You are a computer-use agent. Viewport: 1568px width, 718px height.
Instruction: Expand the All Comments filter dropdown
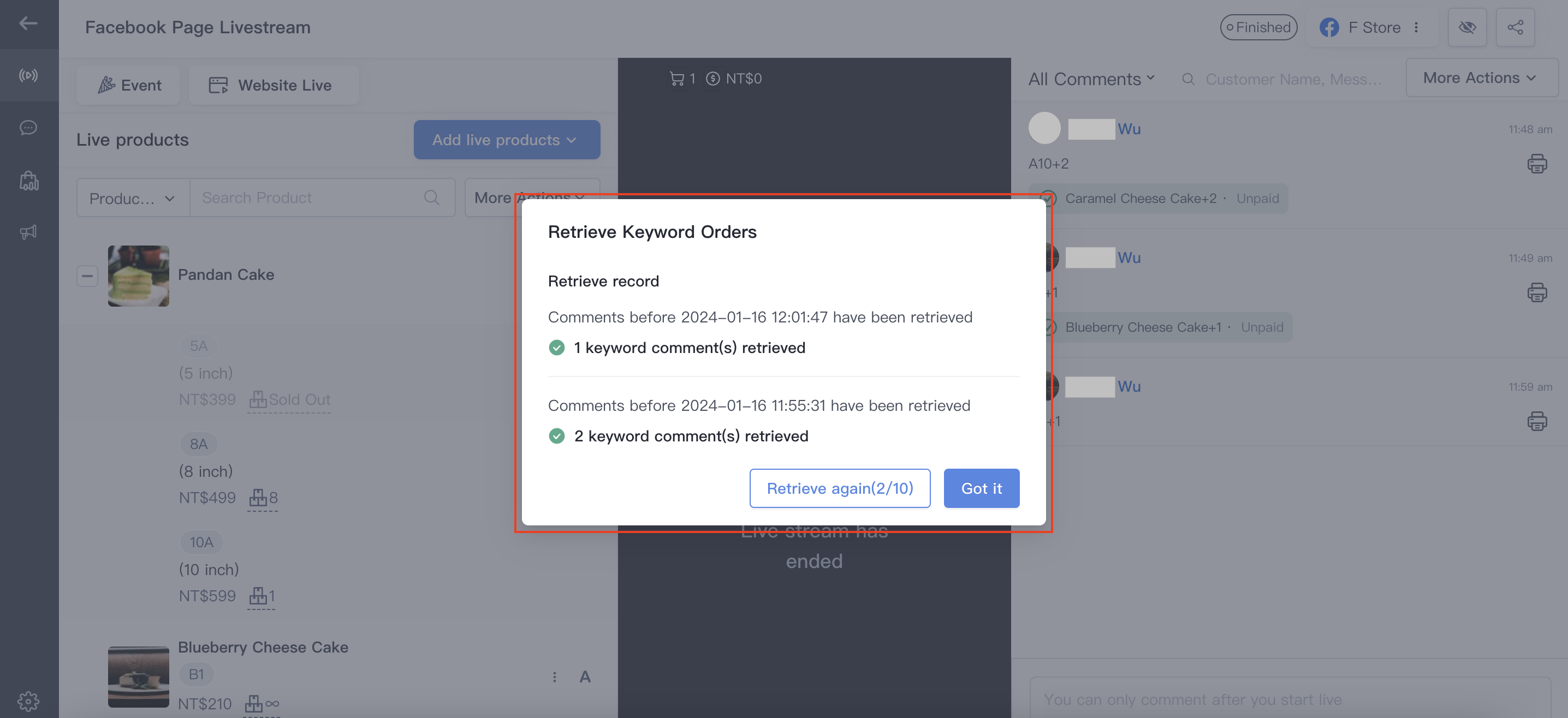point(1091,79)
